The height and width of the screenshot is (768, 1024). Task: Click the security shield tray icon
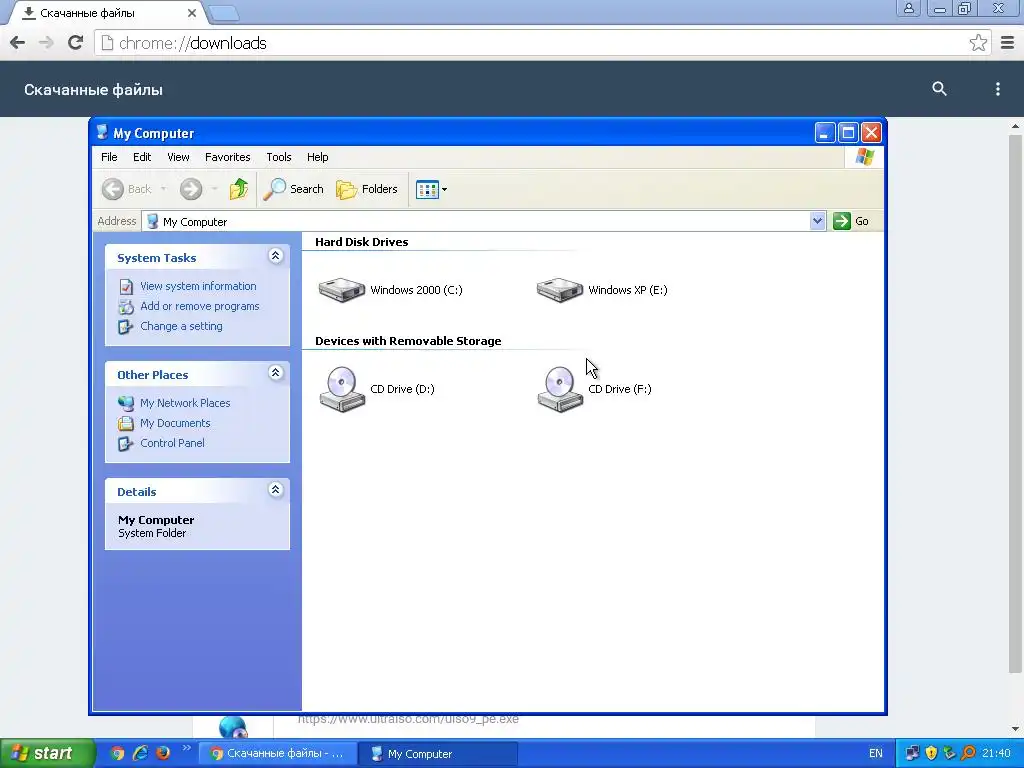(931, 754)
